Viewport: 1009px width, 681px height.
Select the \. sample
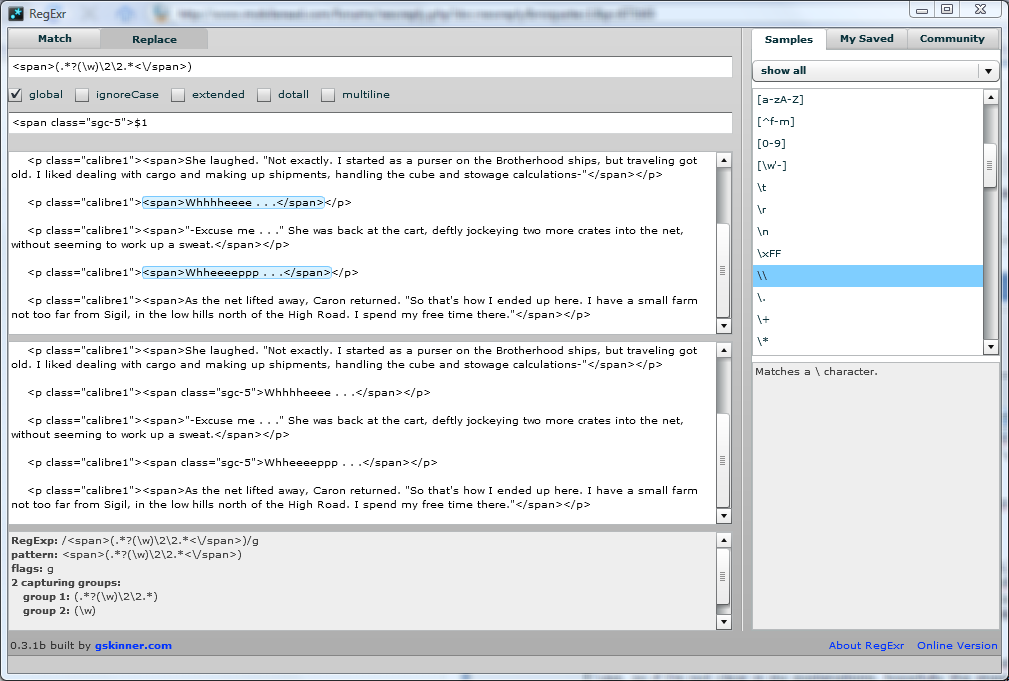tap(867, 297)
